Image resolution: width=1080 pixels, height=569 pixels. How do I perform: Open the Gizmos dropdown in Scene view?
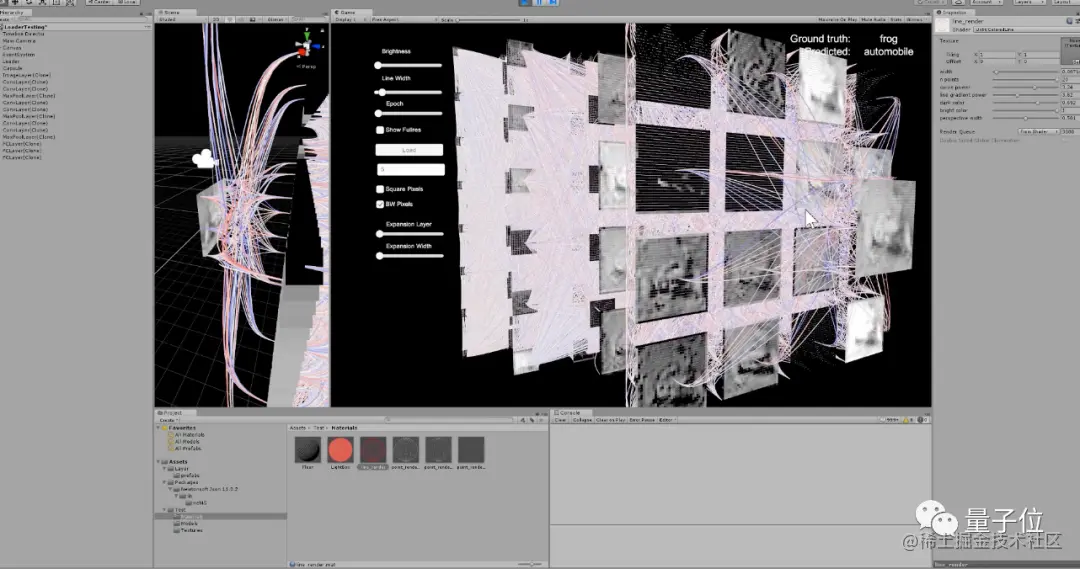pos(276,19)
